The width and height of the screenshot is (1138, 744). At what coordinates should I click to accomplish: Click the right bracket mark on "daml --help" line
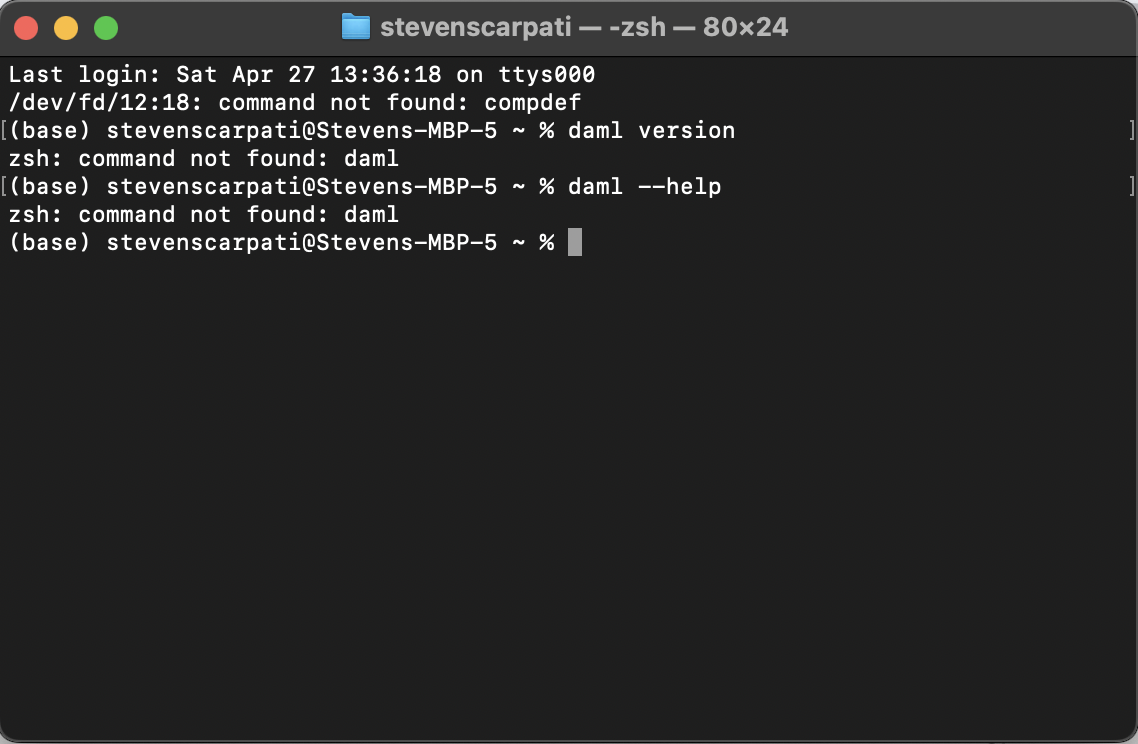[1130, 186]
